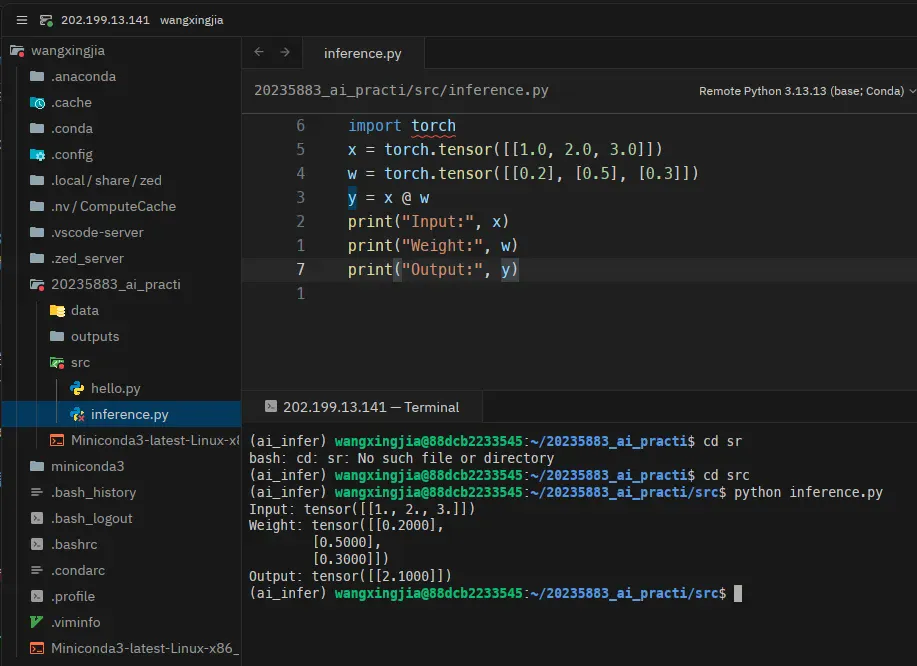Click the .nv/ComputeCache folder icon
917x666 pixels.
pyautogui.click(x=37, y=206)
